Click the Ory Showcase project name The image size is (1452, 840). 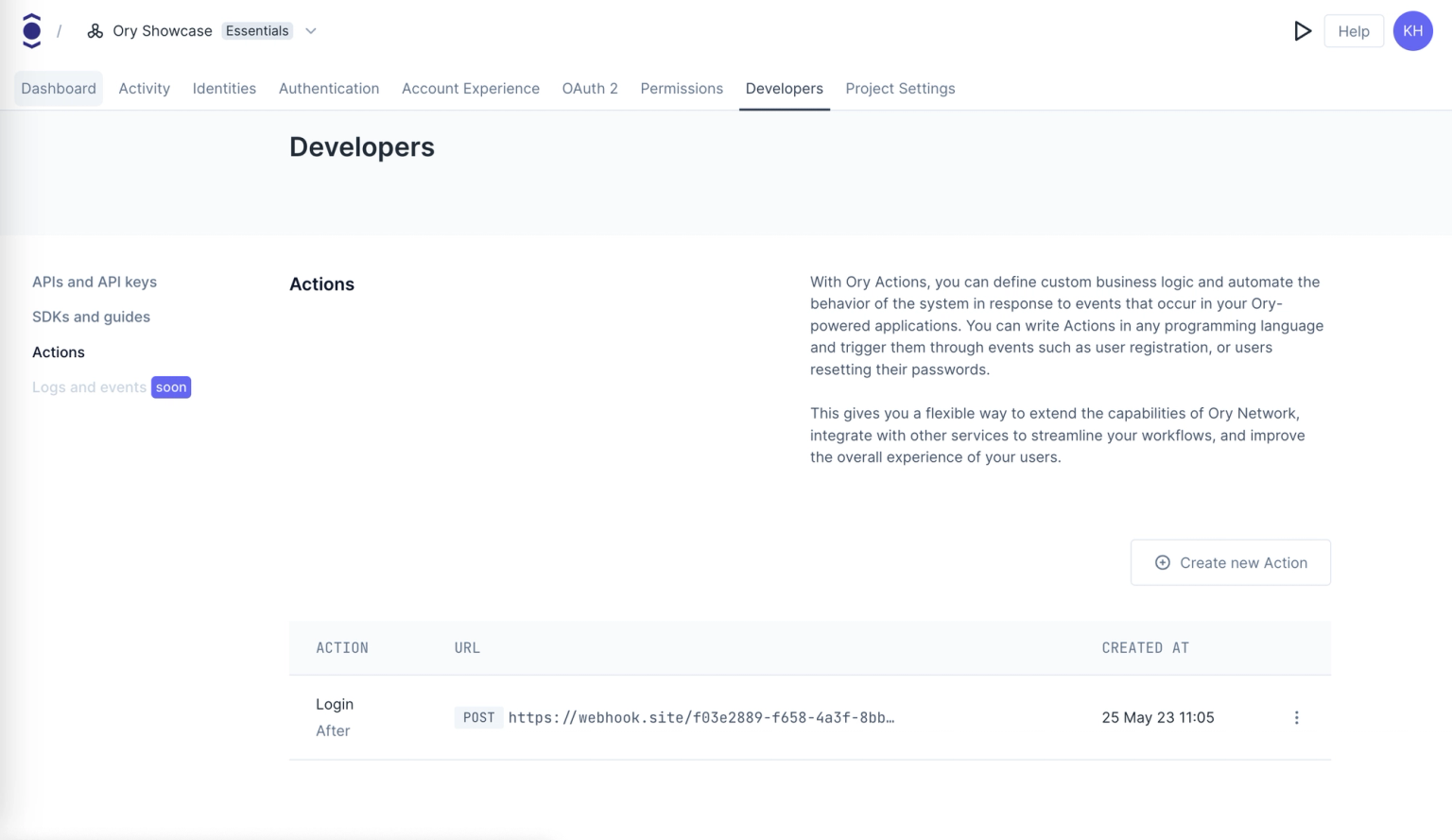point(163,31)
